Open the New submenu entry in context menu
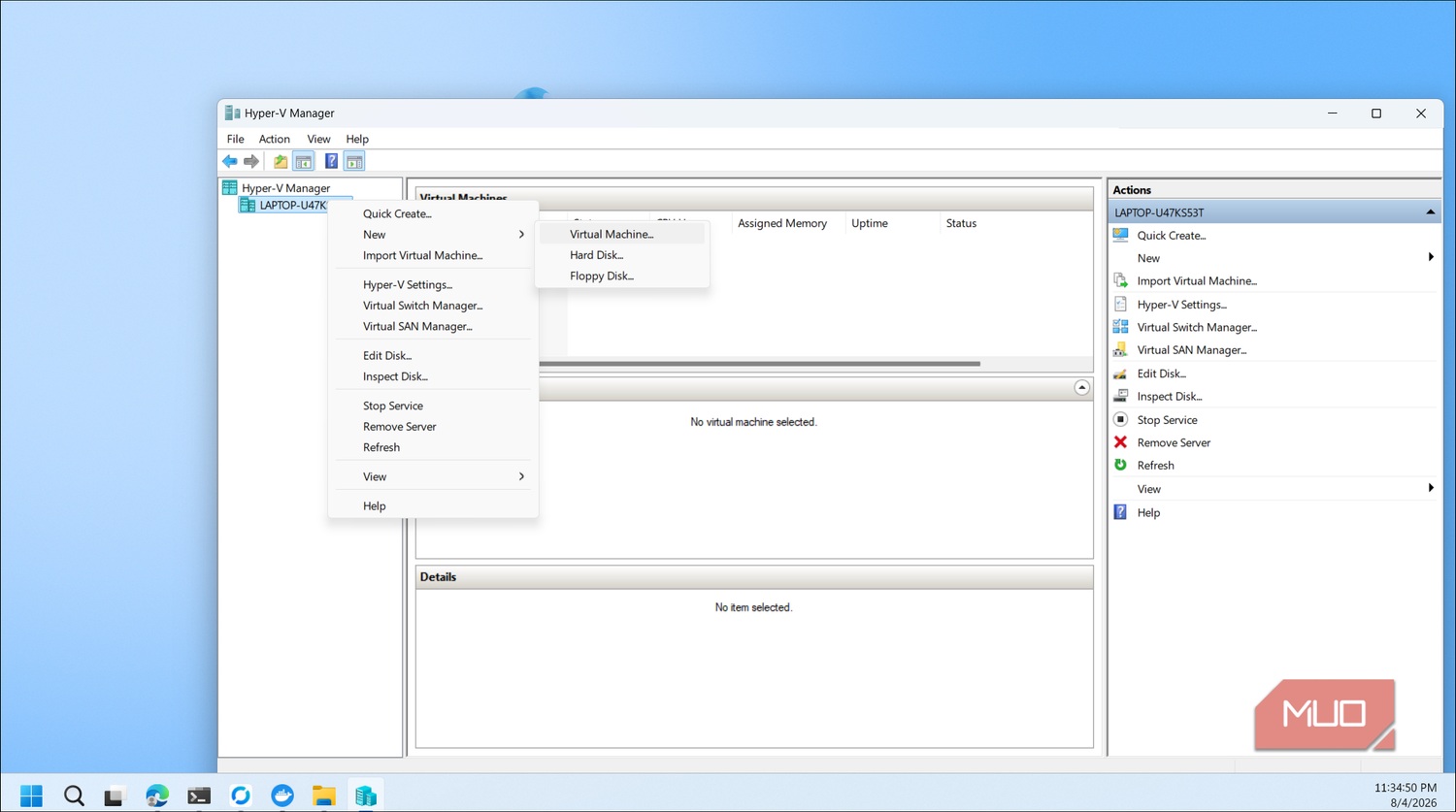Screen dimensions: 1456x812 (x=434, y=235)
